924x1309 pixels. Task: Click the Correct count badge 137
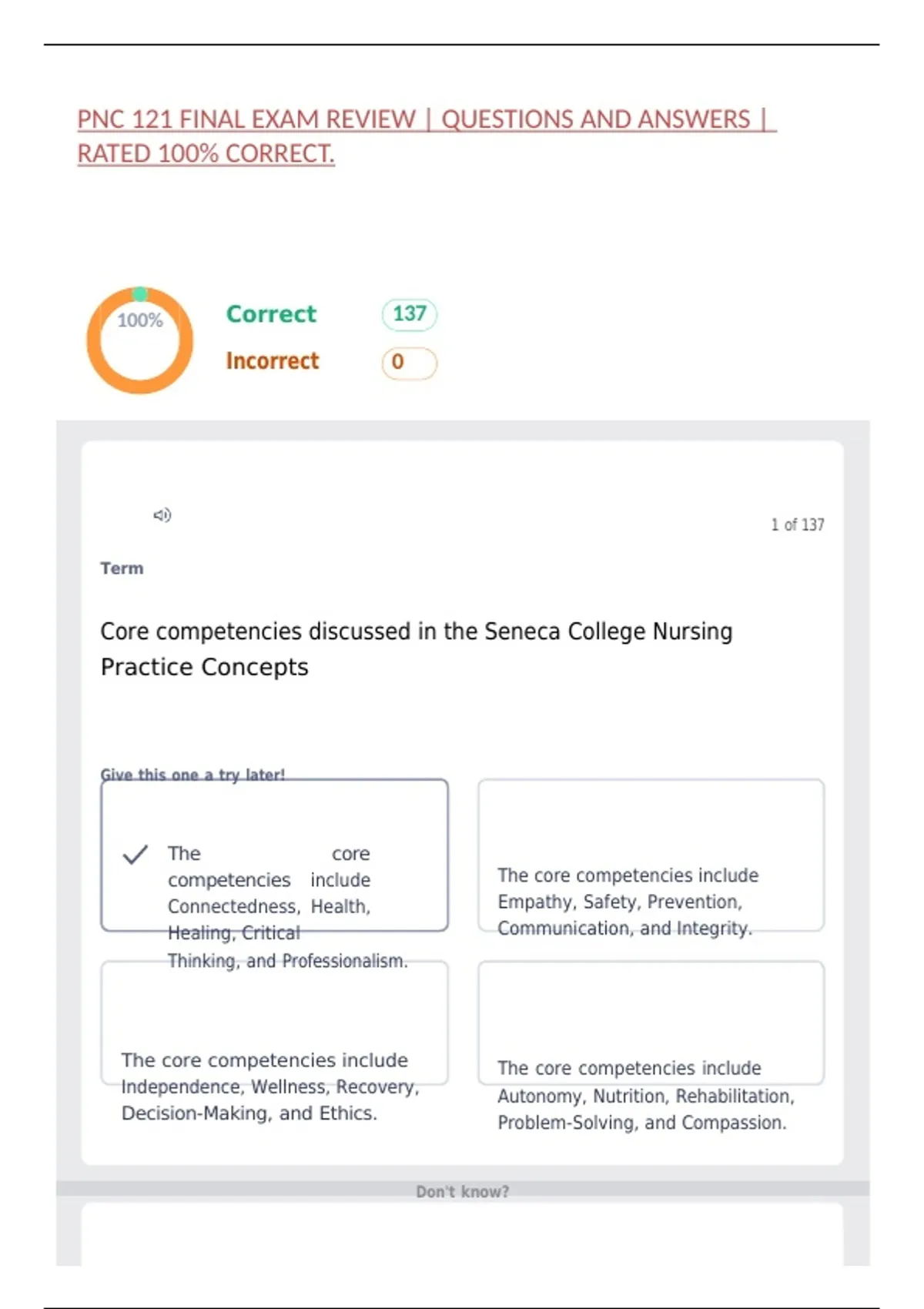[410, 314]
